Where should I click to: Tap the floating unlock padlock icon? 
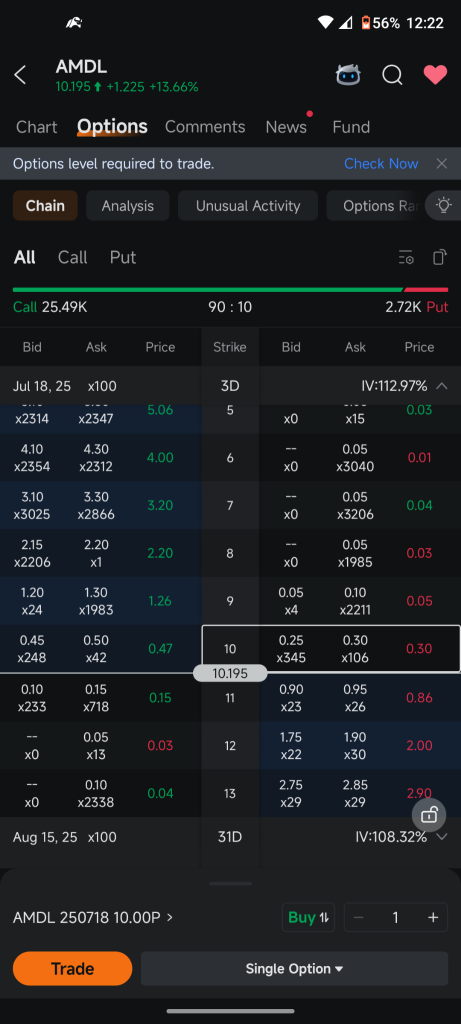coord(429,815)
